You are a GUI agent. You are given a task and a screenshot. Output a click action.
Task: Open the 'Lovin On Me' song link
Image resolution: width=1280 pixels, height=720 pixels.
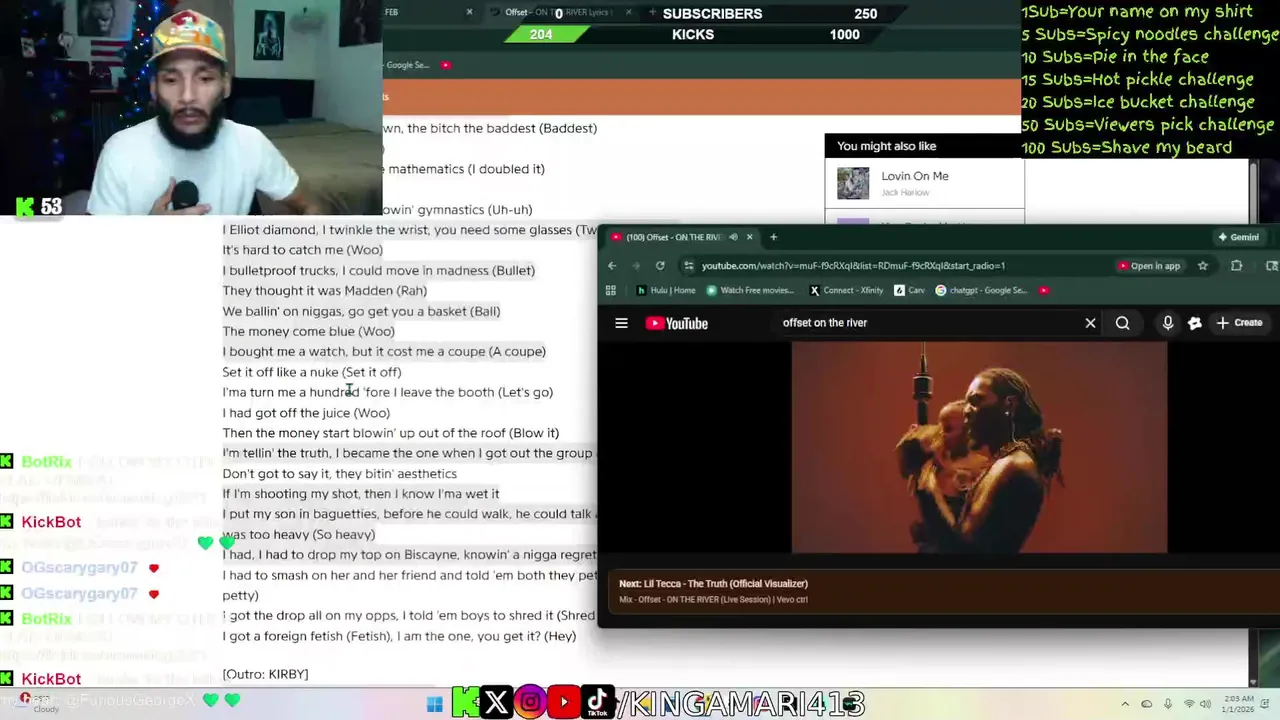coord(915,176)
